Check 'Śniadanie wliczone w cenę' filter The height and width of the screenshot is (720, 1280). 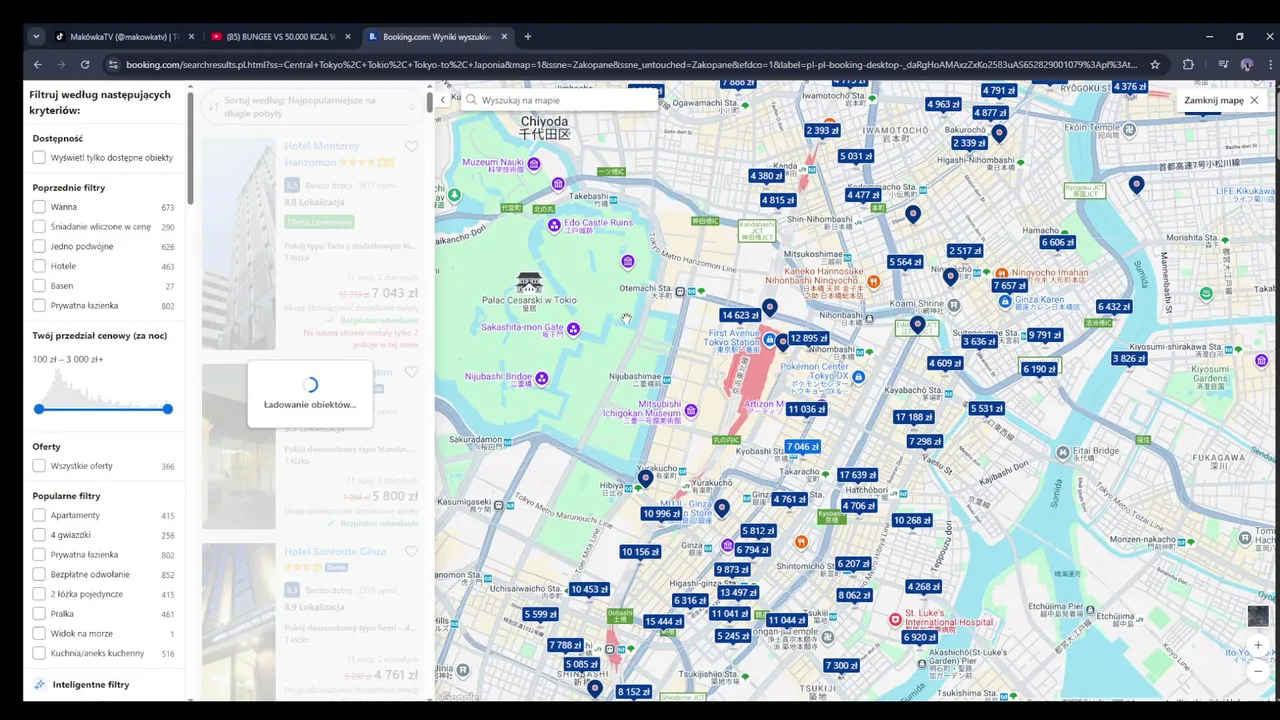[x=39, y=227]
